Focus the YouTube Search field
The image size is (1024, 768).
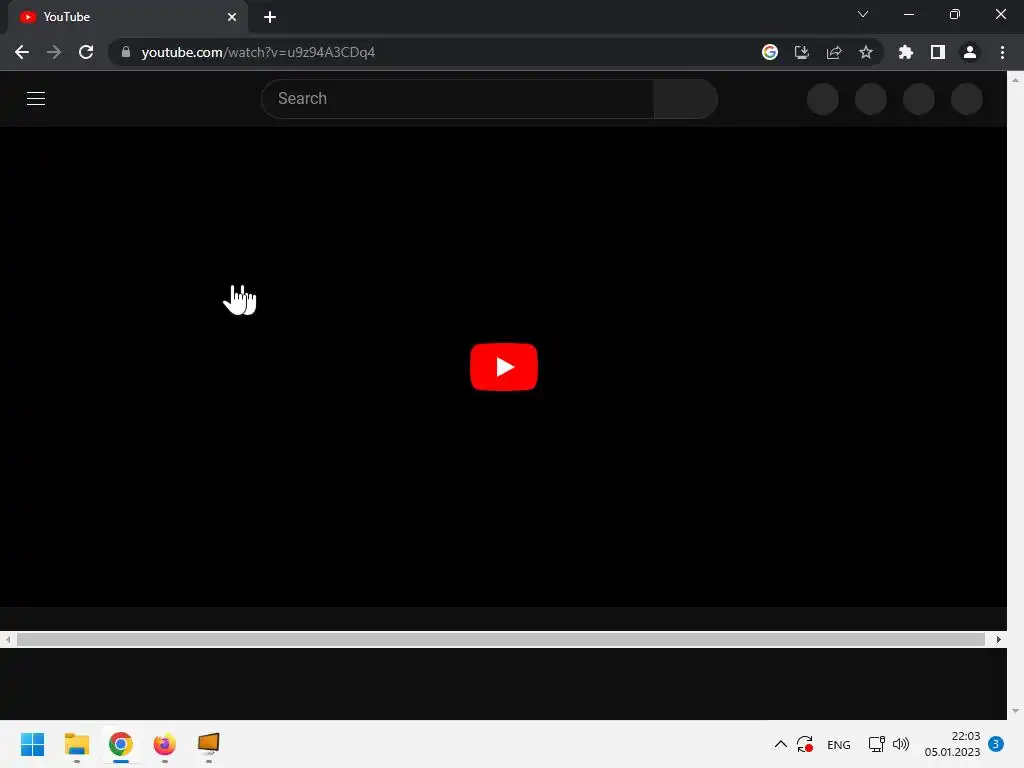point(457,99)
